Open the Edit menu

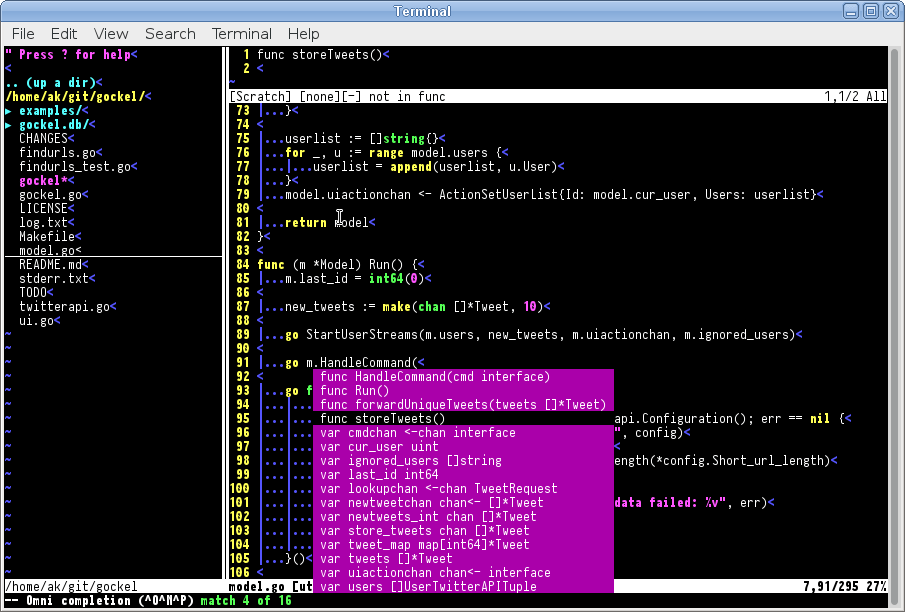click(x=64, y=34)
